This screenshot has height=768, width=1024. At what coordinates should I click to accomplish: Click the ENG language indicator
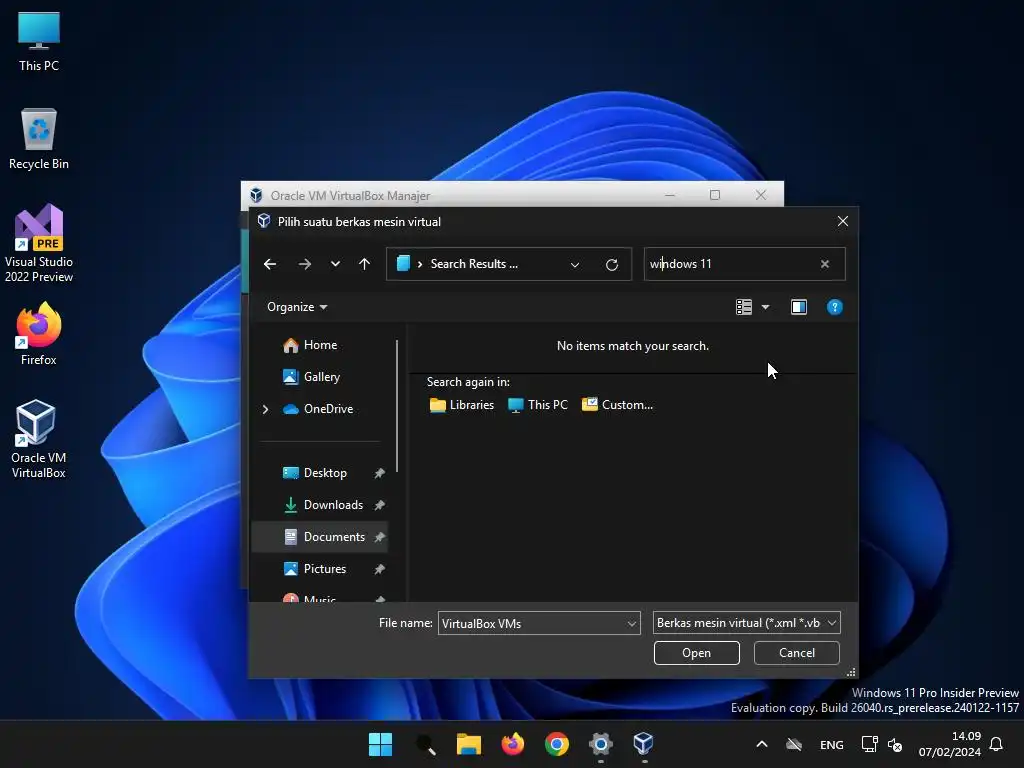coord(831,744)
